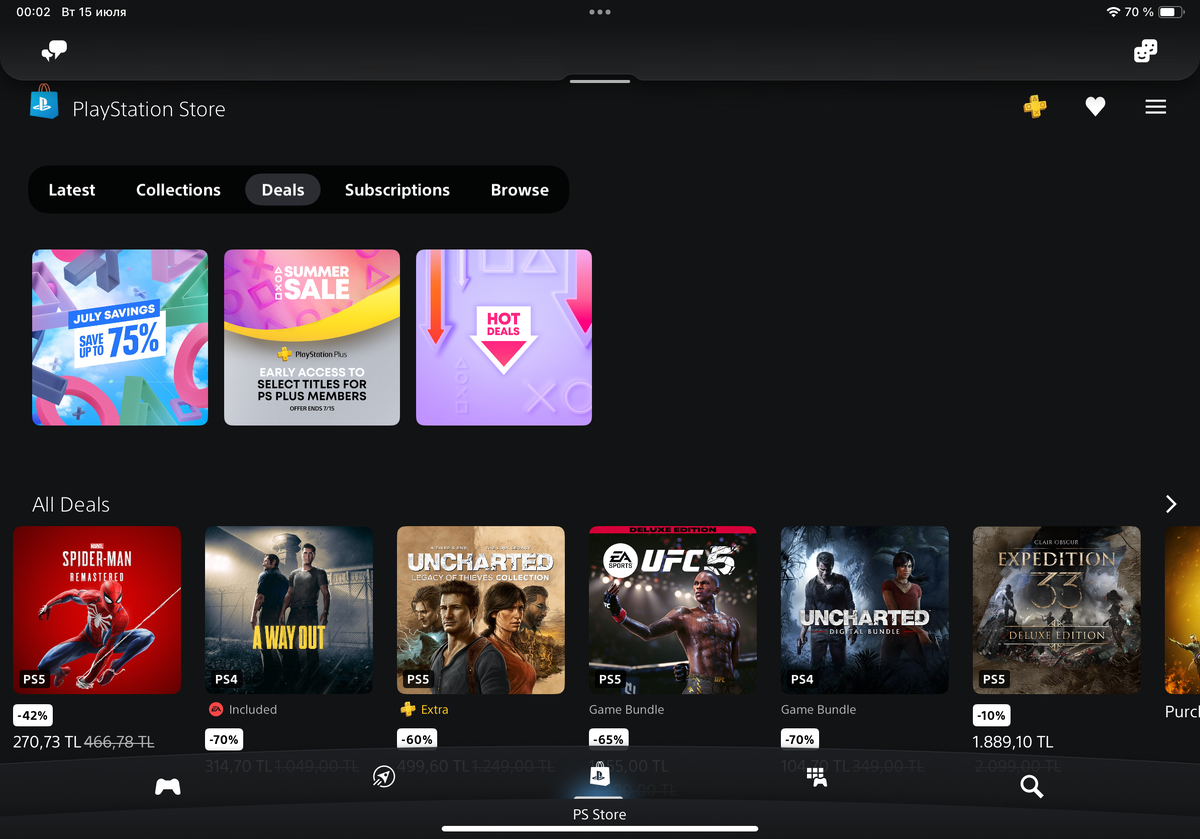Tap the Wi-Fi status icon

click(1113, 12)
